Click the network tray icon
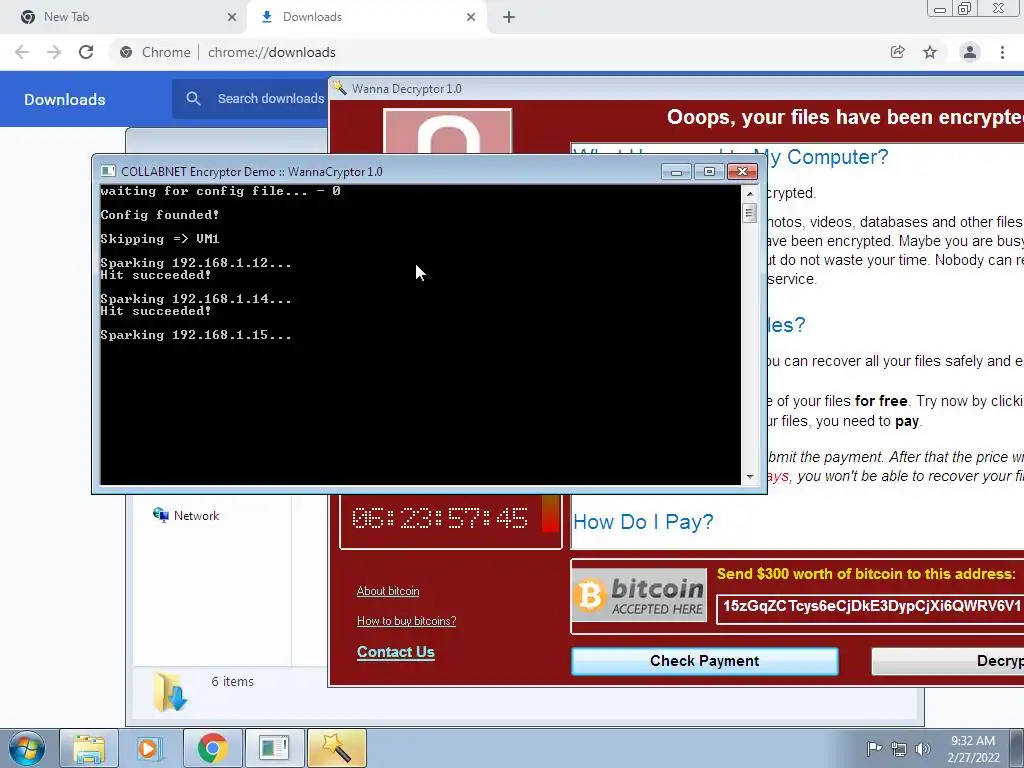This screenshot has height=768, width=1024. pyautogui.click(x=899, y=749)
